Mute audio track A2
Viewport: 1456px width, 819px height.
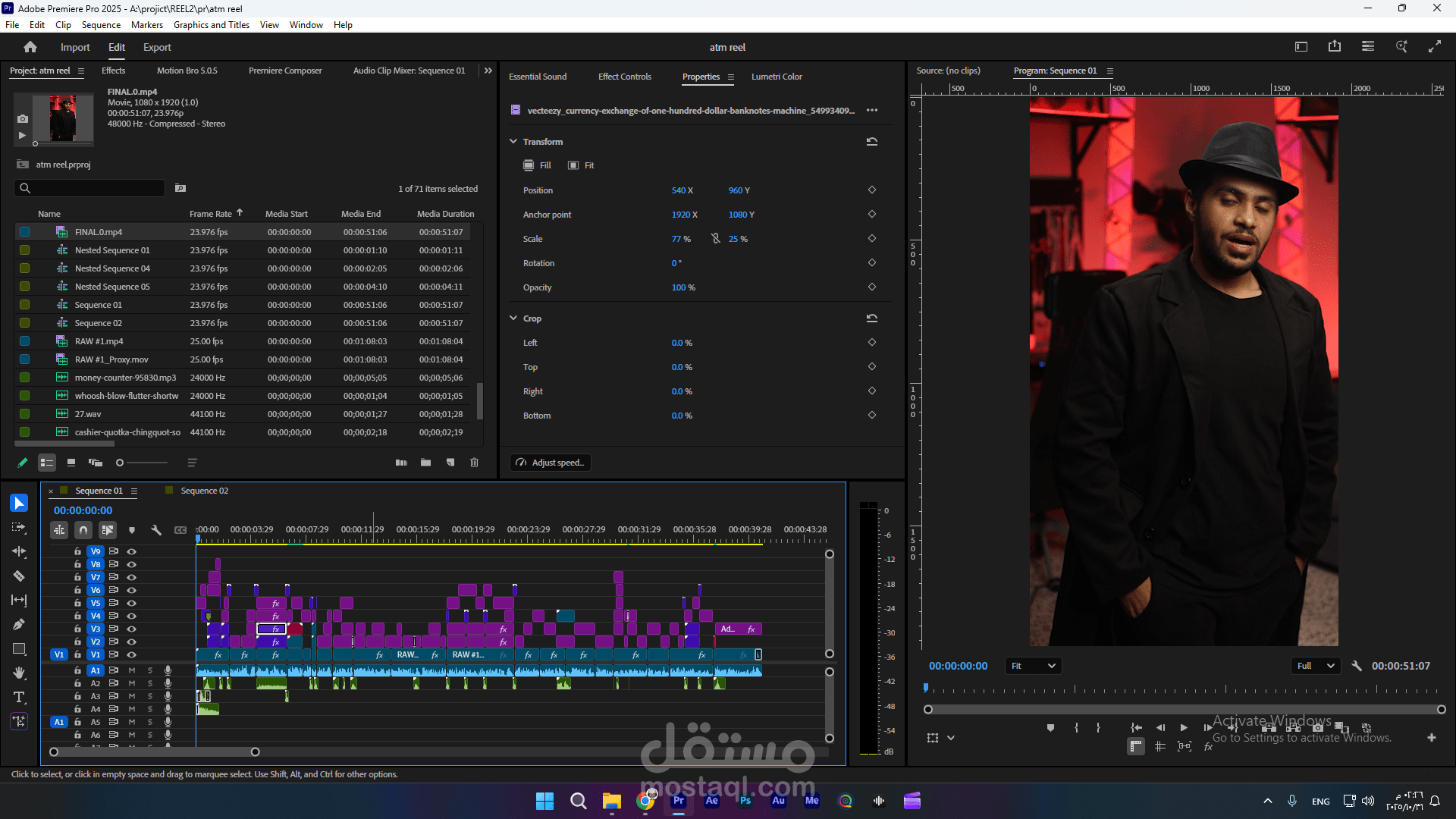[131, 683]
